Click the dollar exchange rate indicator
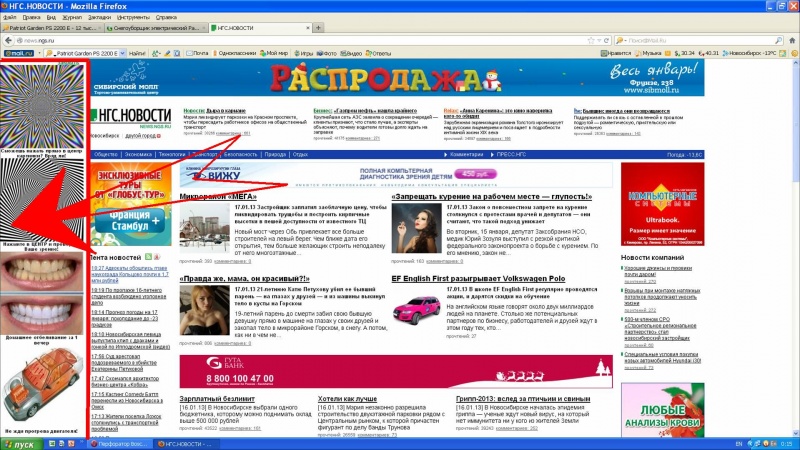The height and width of the screenshot is (450, 800). point(685,53)
